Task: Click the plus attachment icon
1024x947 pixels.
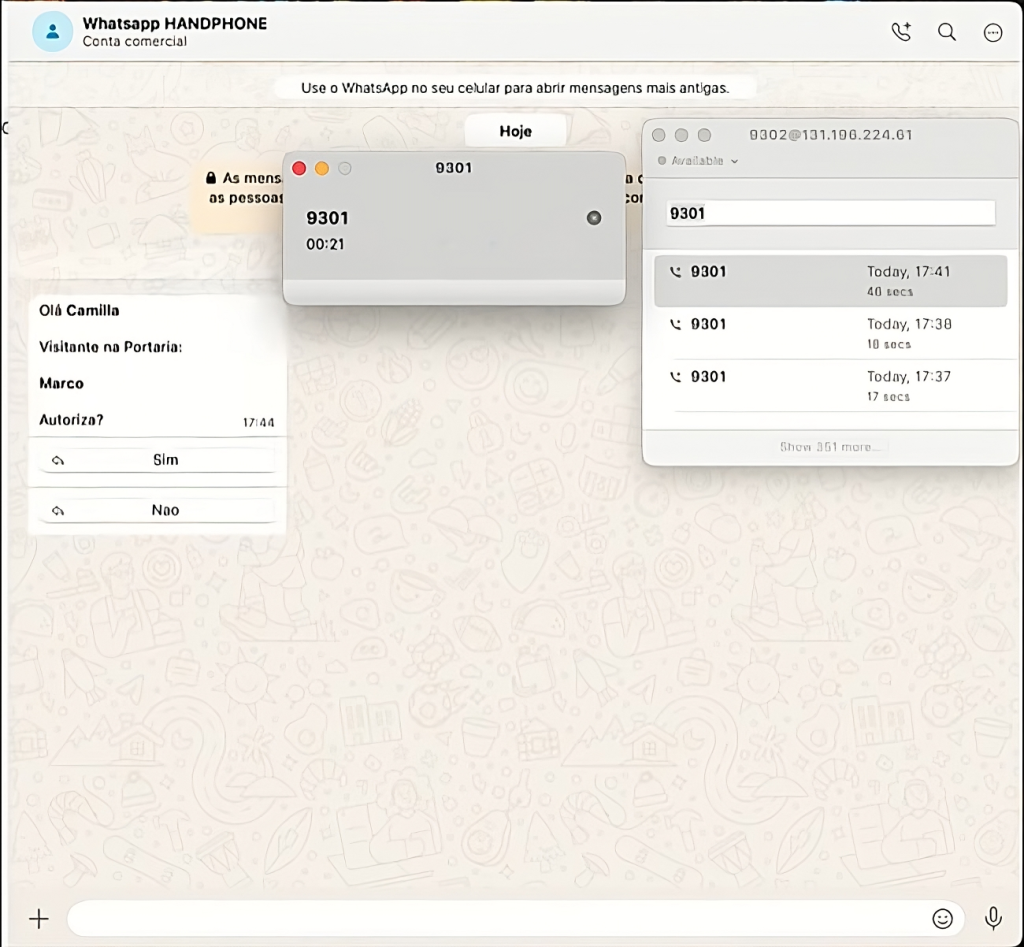Action: (39, 919)
